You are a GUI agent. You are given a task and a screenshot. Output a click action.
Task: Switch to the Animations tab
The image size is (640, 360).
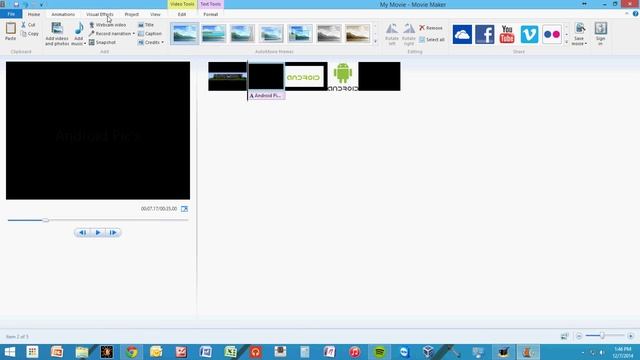pos(63,14)
